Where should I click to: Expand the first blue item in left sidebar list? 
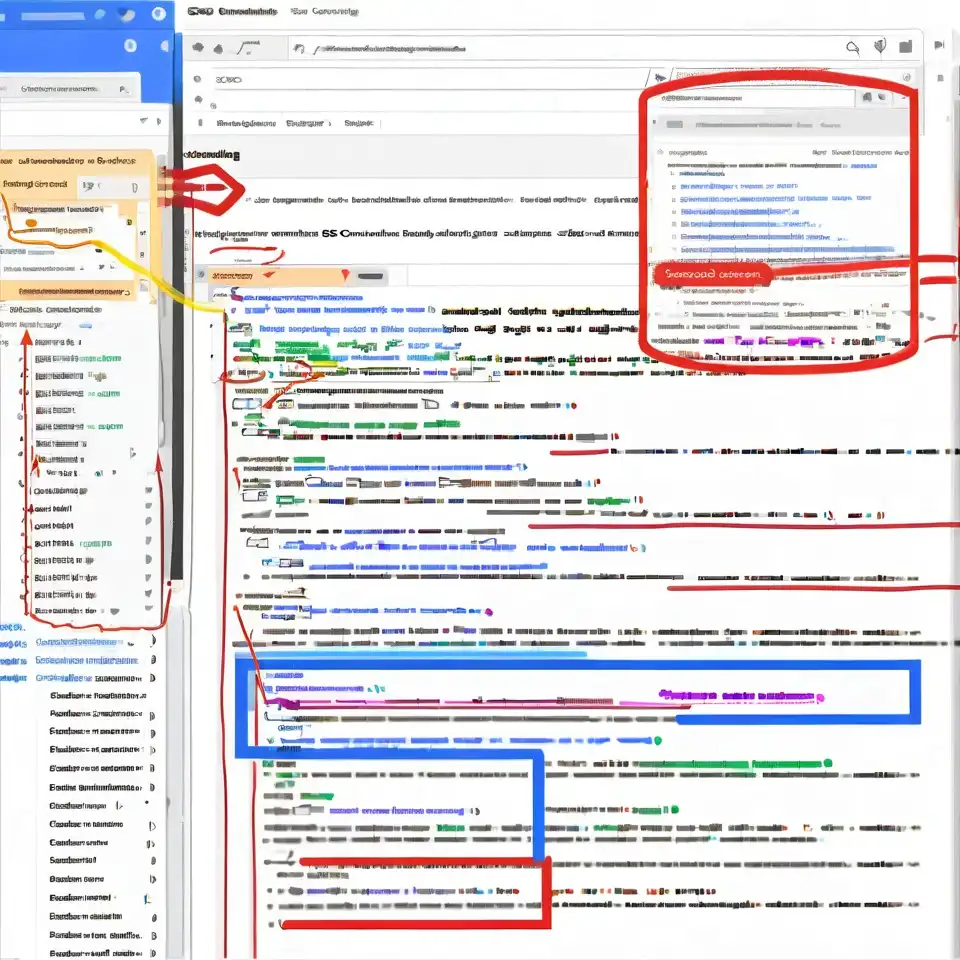coord(151,642)
